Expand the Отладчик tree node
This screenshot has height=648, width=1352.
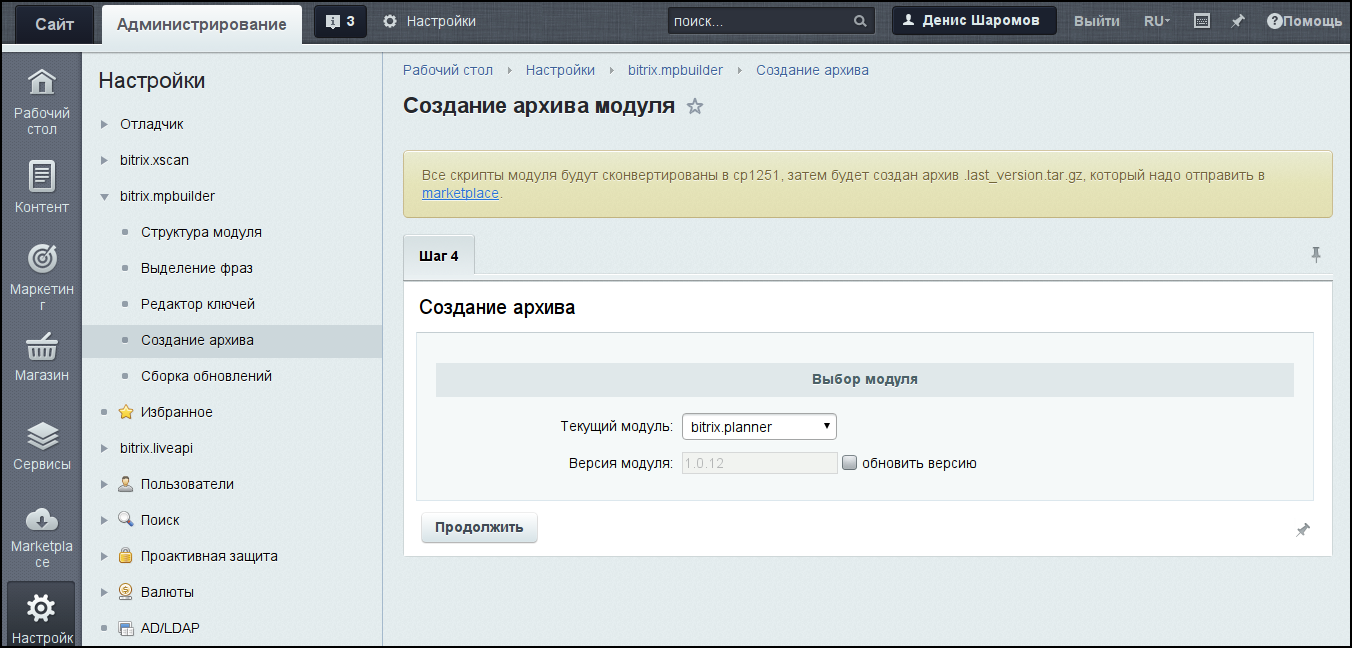[x=104, y=125]
